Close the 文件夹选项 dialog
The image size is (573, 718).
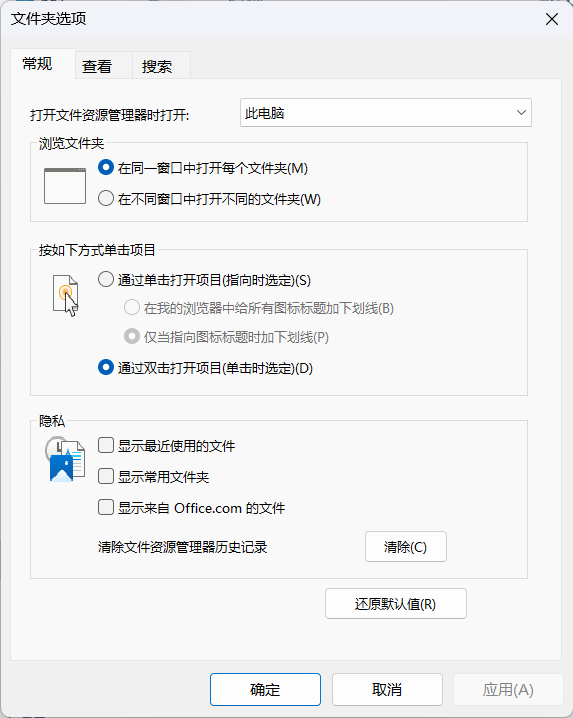click(552, 19)
